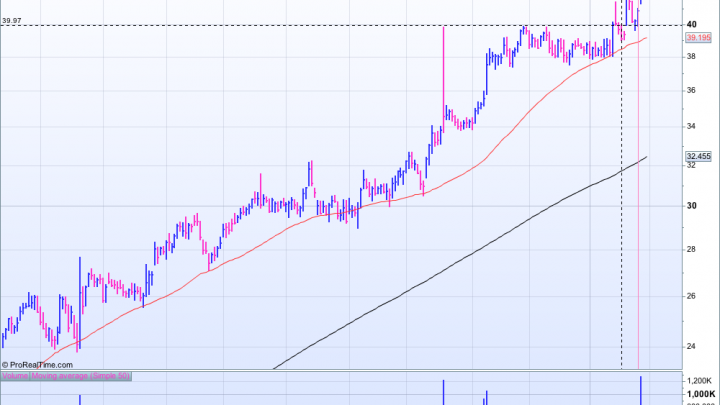
Task: Click the tallest rightmost volume bar
Action: (641, 390)
